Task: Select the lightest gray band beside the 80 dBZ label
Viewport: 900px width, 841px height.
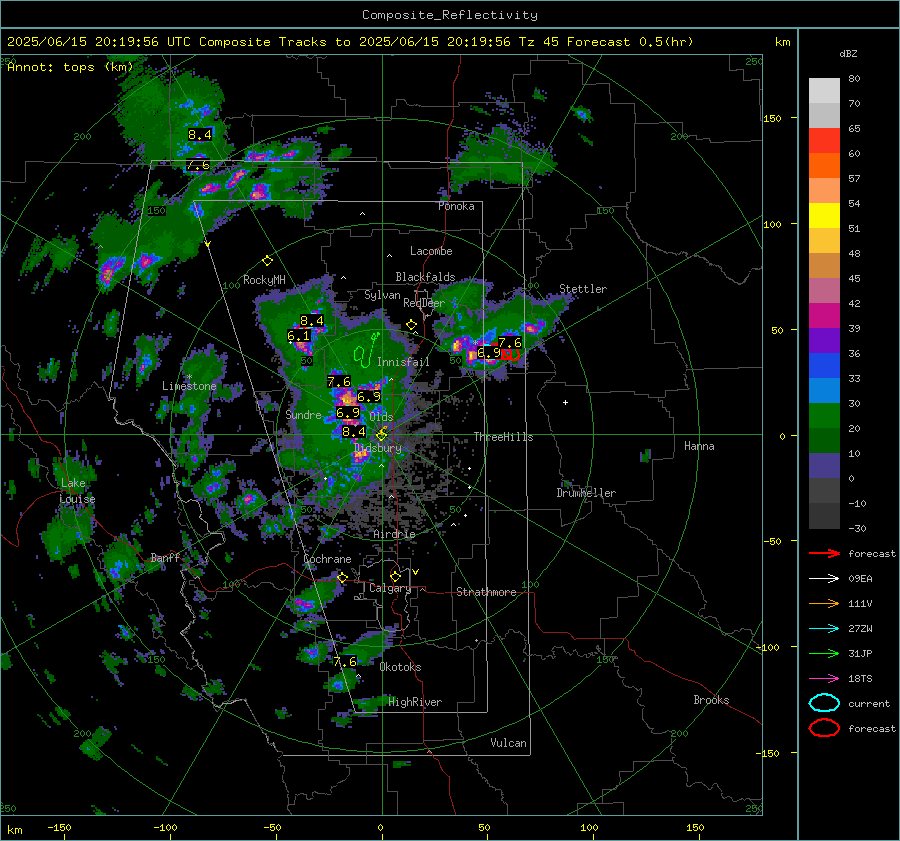Action: 824,91
